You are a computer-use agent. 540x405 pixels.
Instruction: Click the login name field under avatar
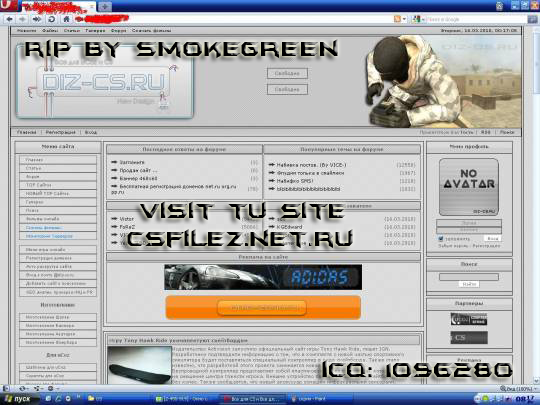(469, 223)
